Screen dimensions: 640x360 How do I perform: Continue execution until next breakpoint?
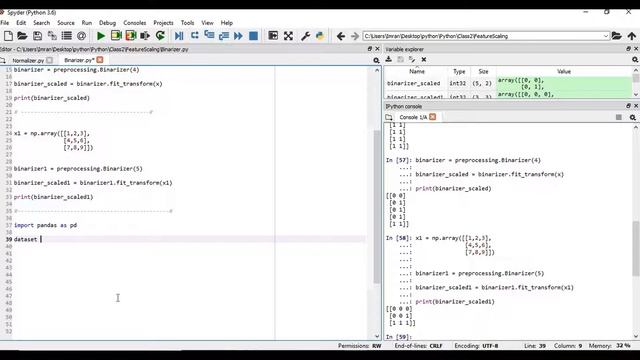(x=238, y=36)
